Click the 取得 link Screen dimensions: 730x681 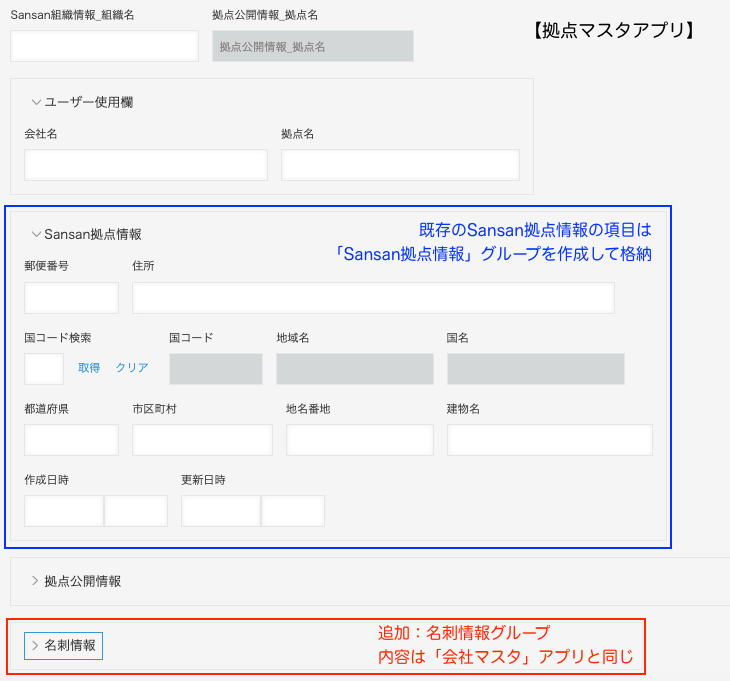point(89,368)
